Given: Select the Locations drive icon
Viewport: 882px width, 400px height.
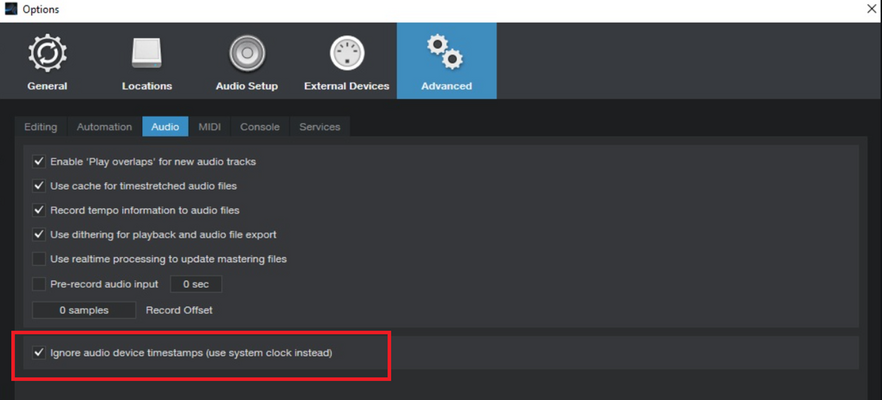Looking at the screenshot, I should click(x=147, y=54).
